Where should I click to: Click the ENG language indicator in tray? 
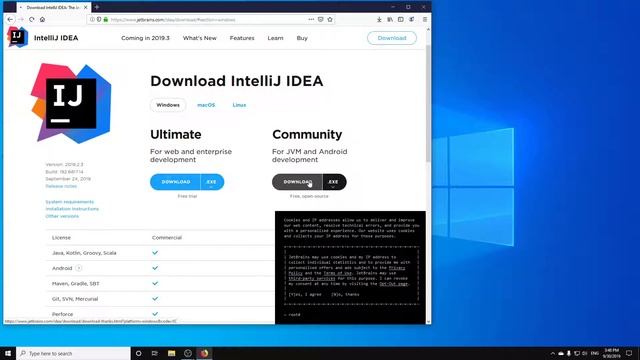[x=595, y=353]
